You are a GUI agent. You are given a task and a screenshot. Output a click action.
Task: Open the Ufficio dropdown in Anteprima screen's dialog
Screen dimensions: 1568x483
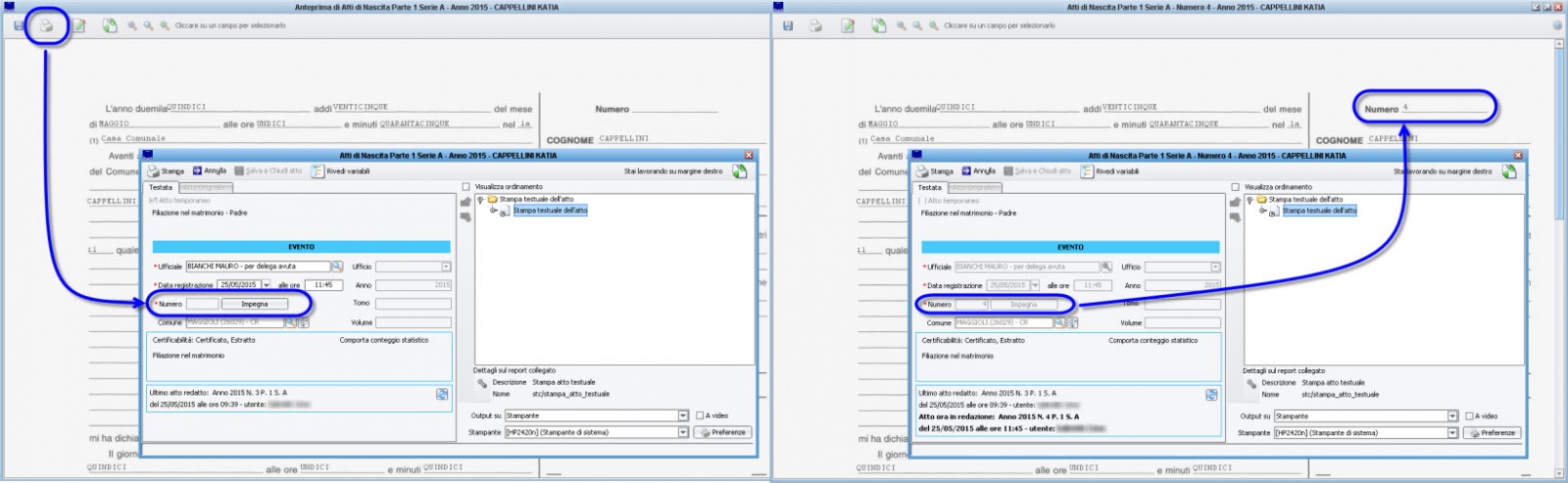446,266
